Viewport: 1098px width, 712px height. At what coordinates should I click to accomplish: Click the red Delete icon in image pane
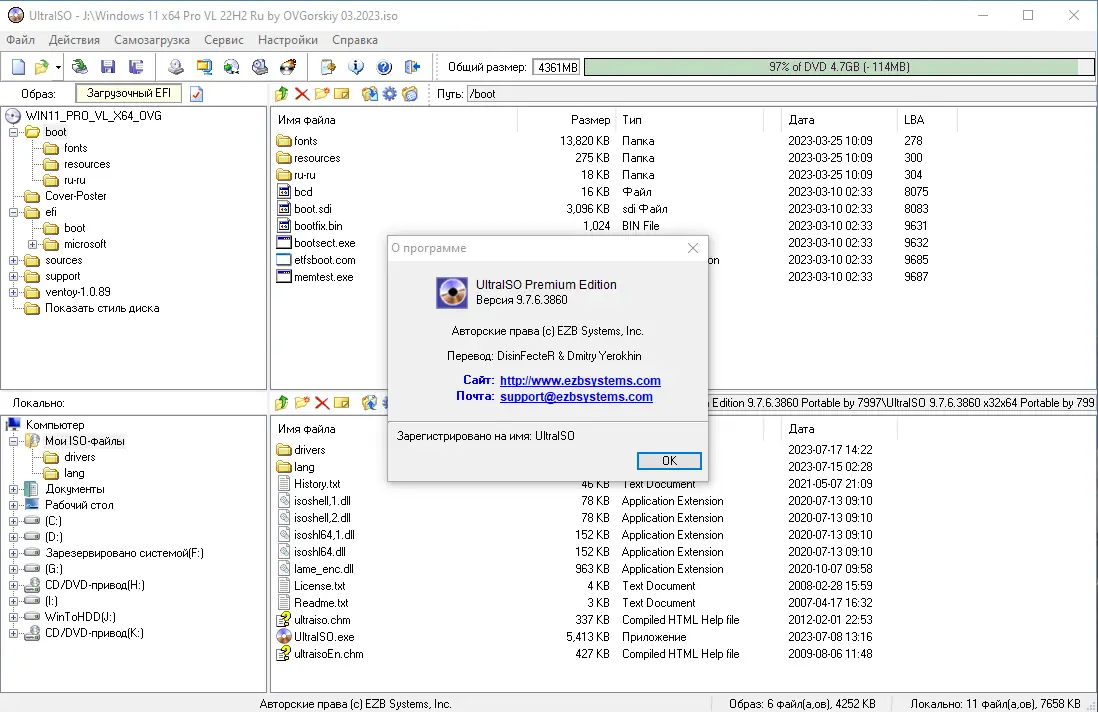click(x=302, y=94)
